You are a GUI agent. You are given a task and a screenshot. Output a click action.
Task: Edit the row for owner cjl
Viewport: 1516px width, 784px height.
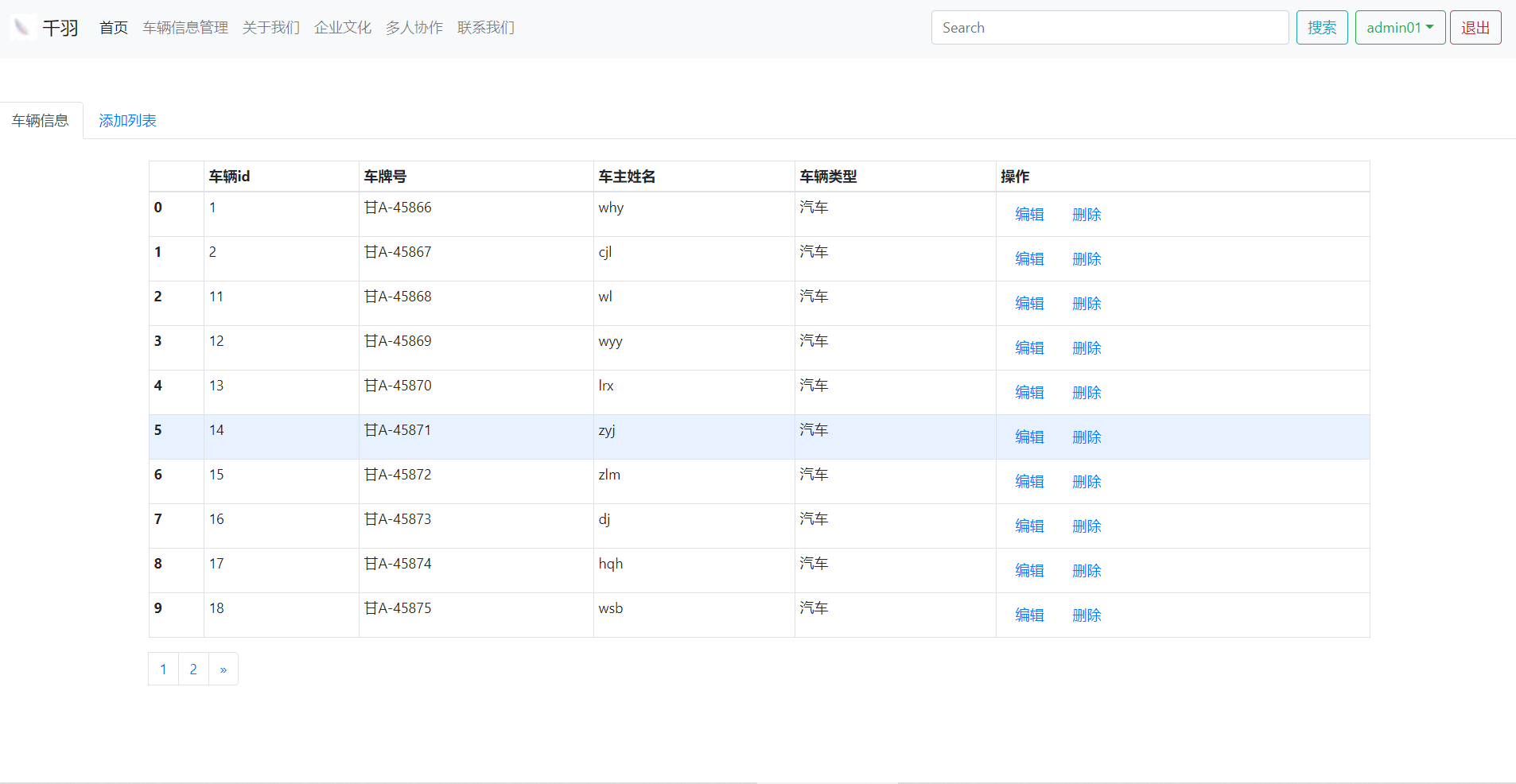click(1029, 259)
